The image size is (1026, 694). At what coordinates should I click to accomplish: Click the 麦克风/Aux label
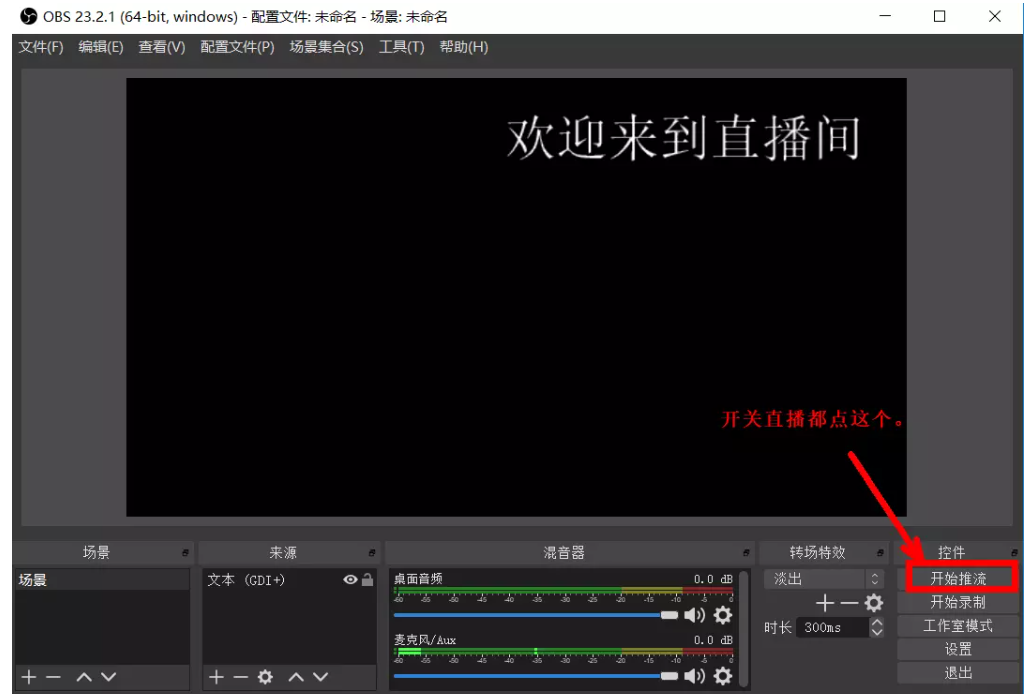(425, 640)
